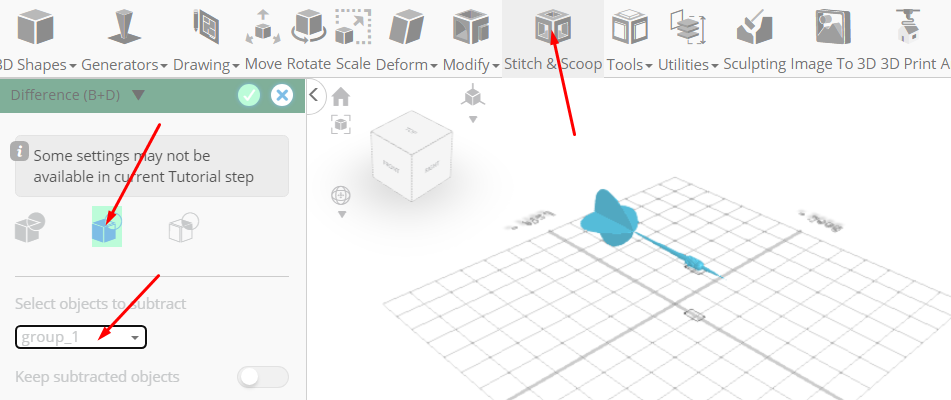This screenshot has width=951, height=400.
Task: Open Drawing menu label
Action: tap(206, 64)
